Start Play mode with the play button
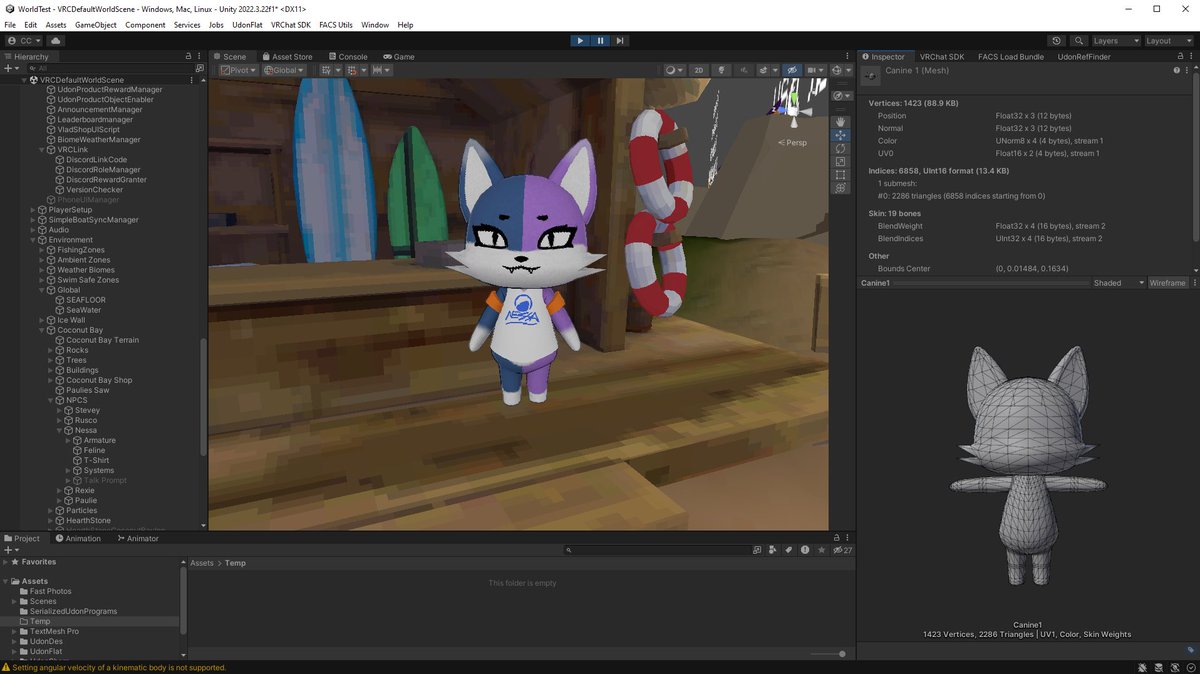Image resolution: width=1200 pixels, height=674 pixels. pos(580,41)
